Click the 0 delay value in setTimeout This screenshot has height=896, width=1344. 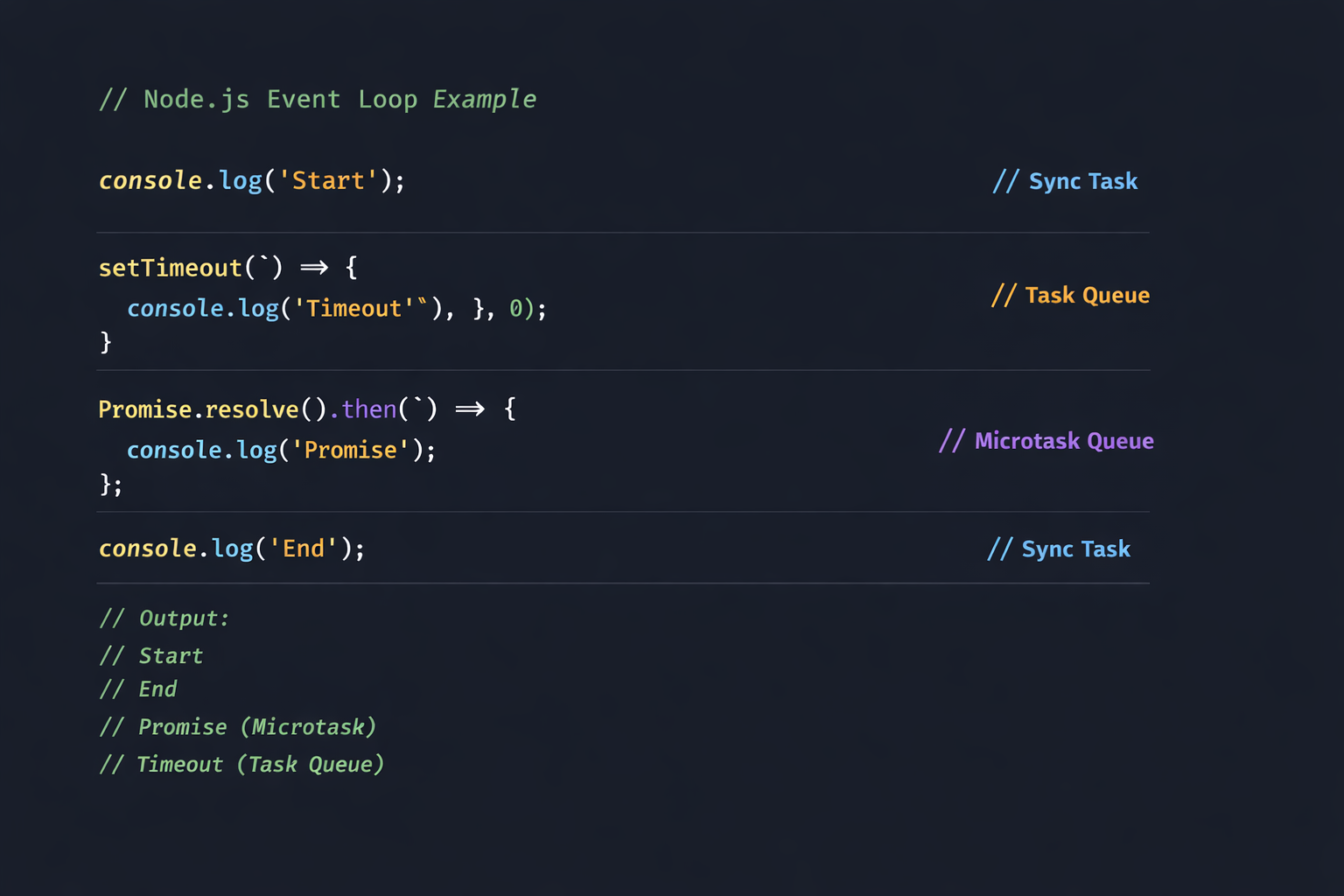516,309
